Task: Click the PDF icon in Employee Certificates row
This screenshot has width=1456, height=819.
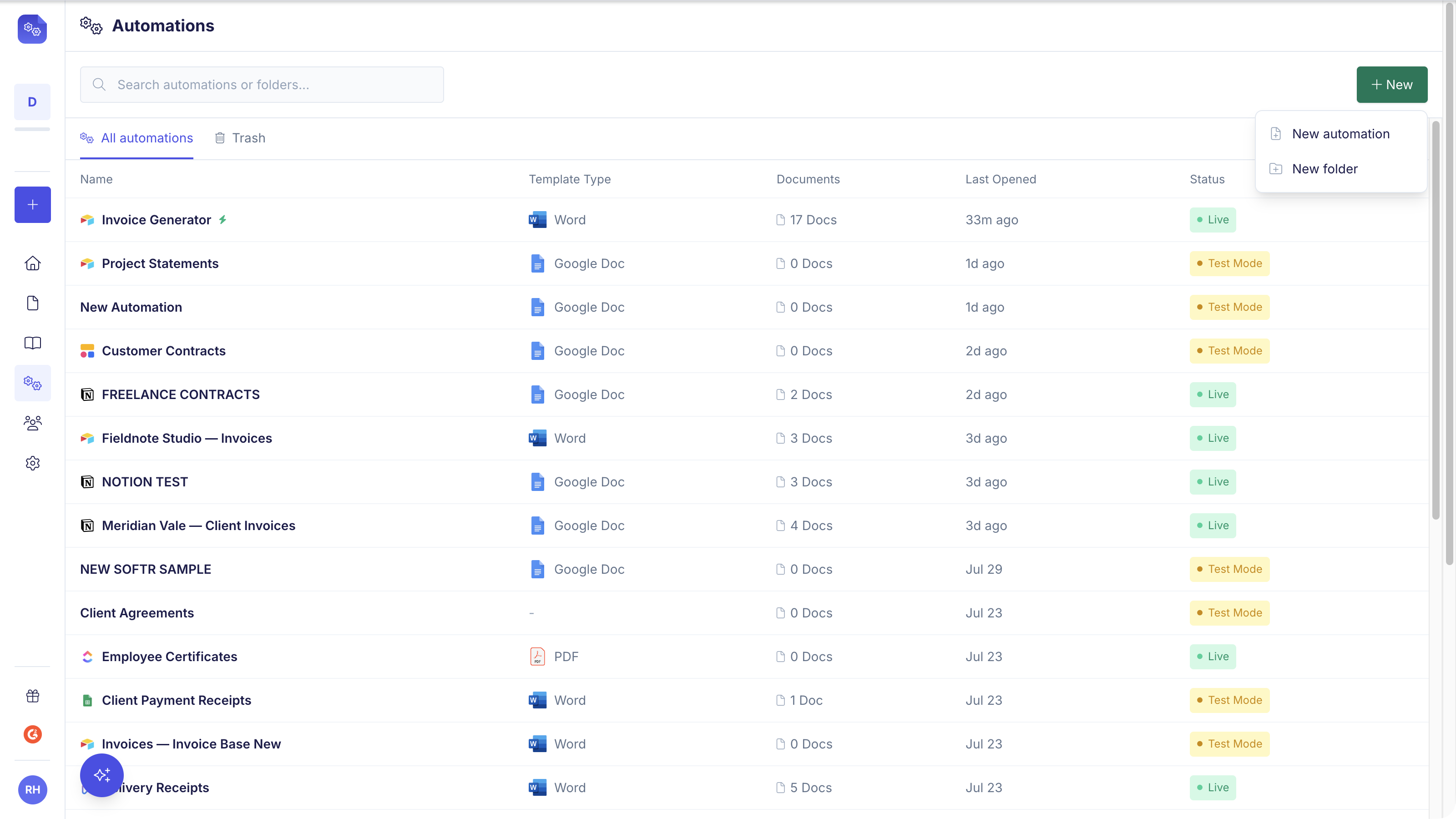Action: (x=537, y=657)
